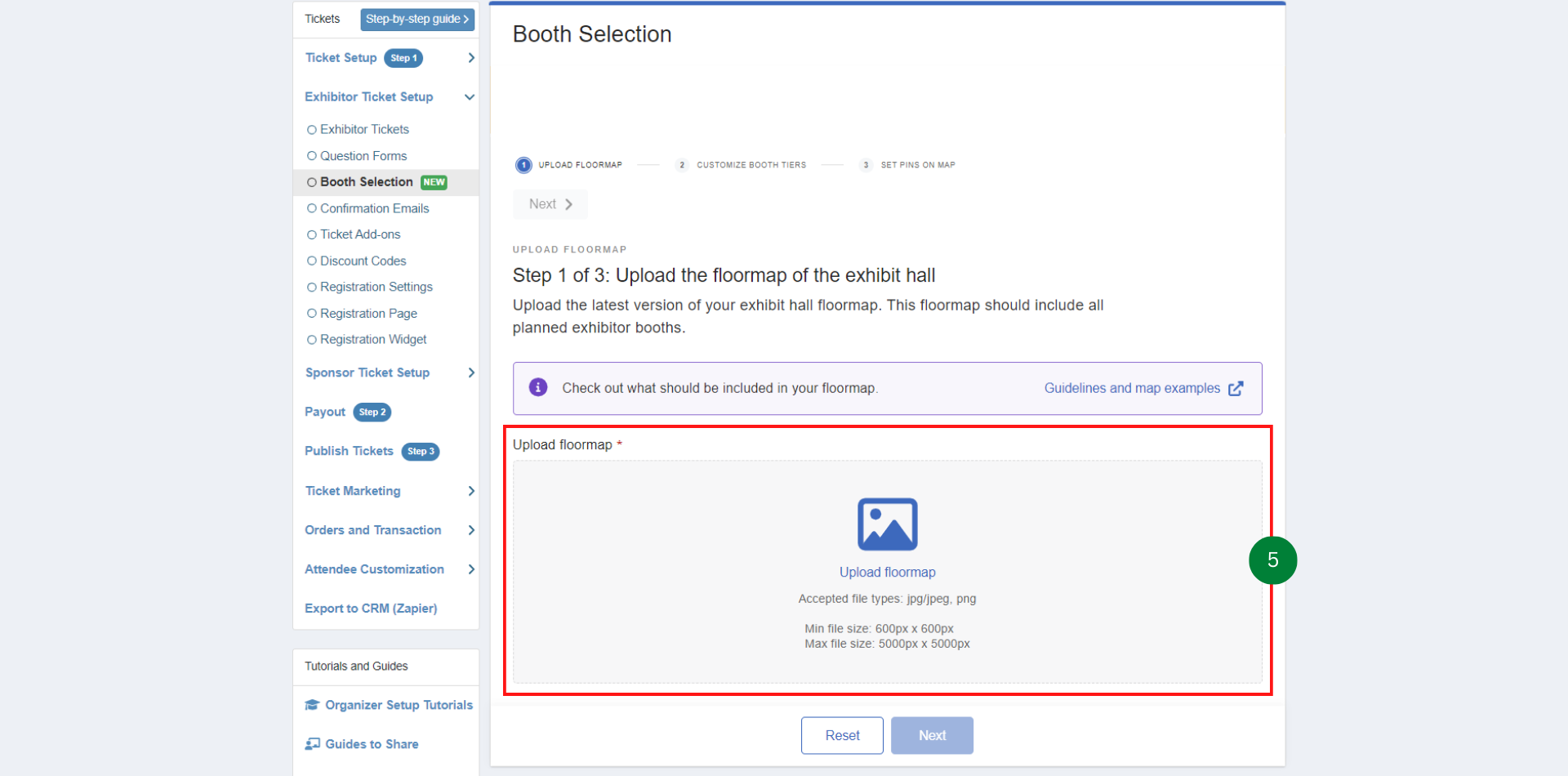Click step 2 Customize Booth Tiers indicator

pos(682,165)
